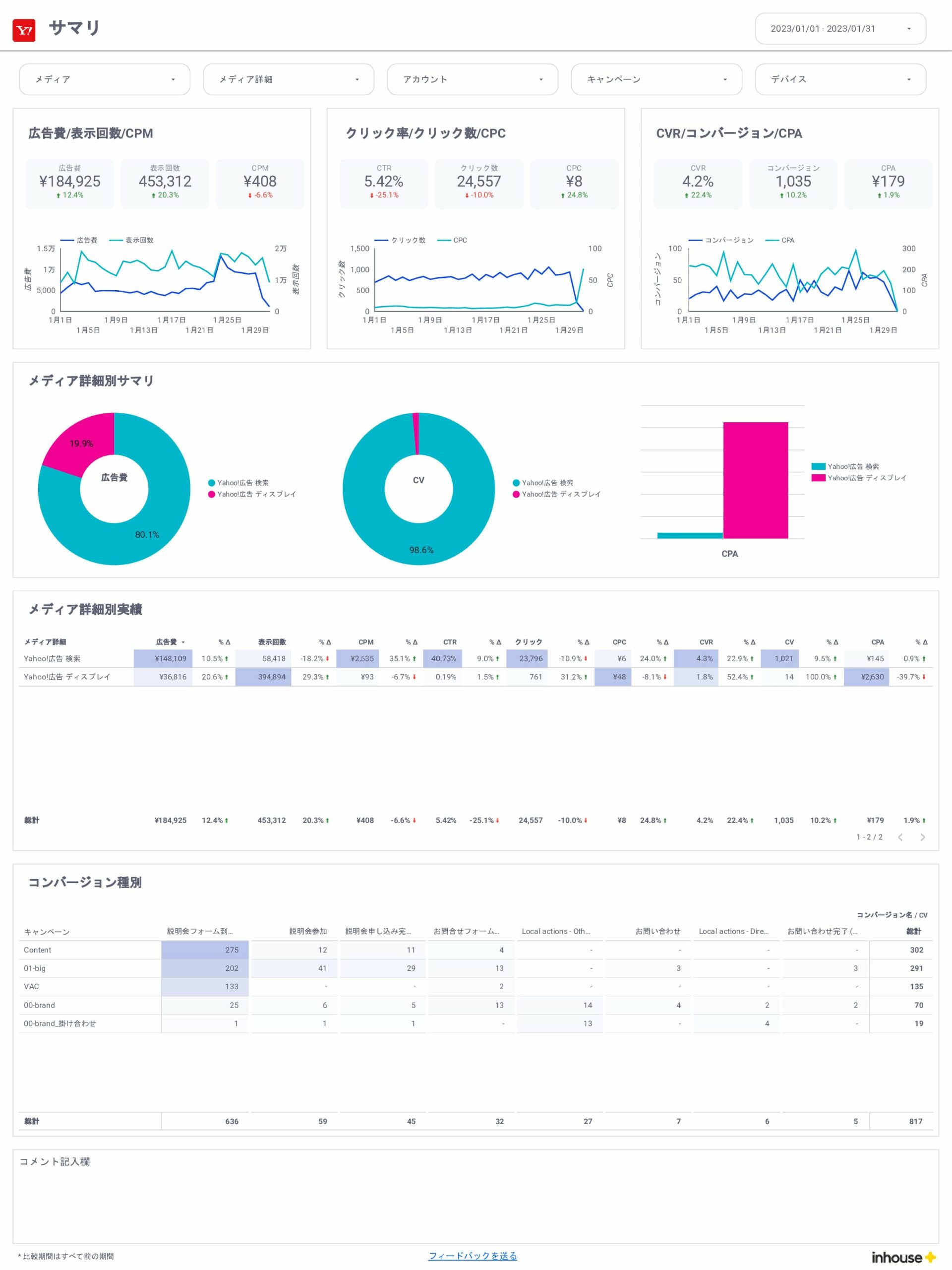Open the デバイス filter dropdown
952x1270 pixels.
pos(840,79)
